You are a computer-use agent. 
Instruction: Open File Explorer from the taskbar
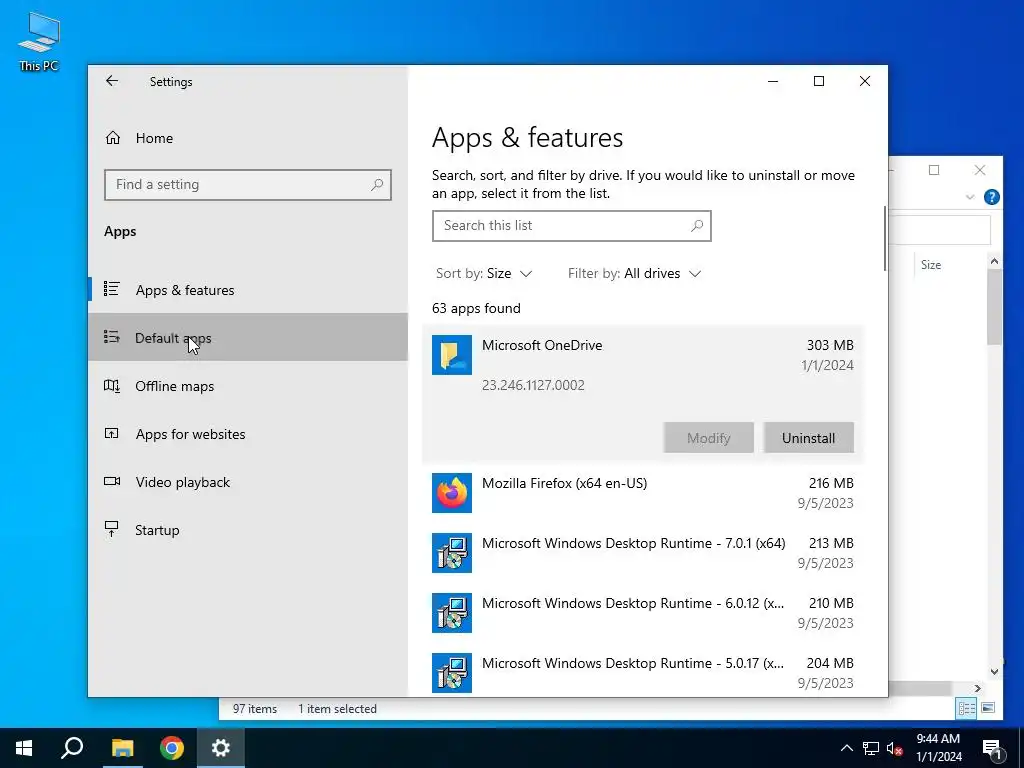122,748
